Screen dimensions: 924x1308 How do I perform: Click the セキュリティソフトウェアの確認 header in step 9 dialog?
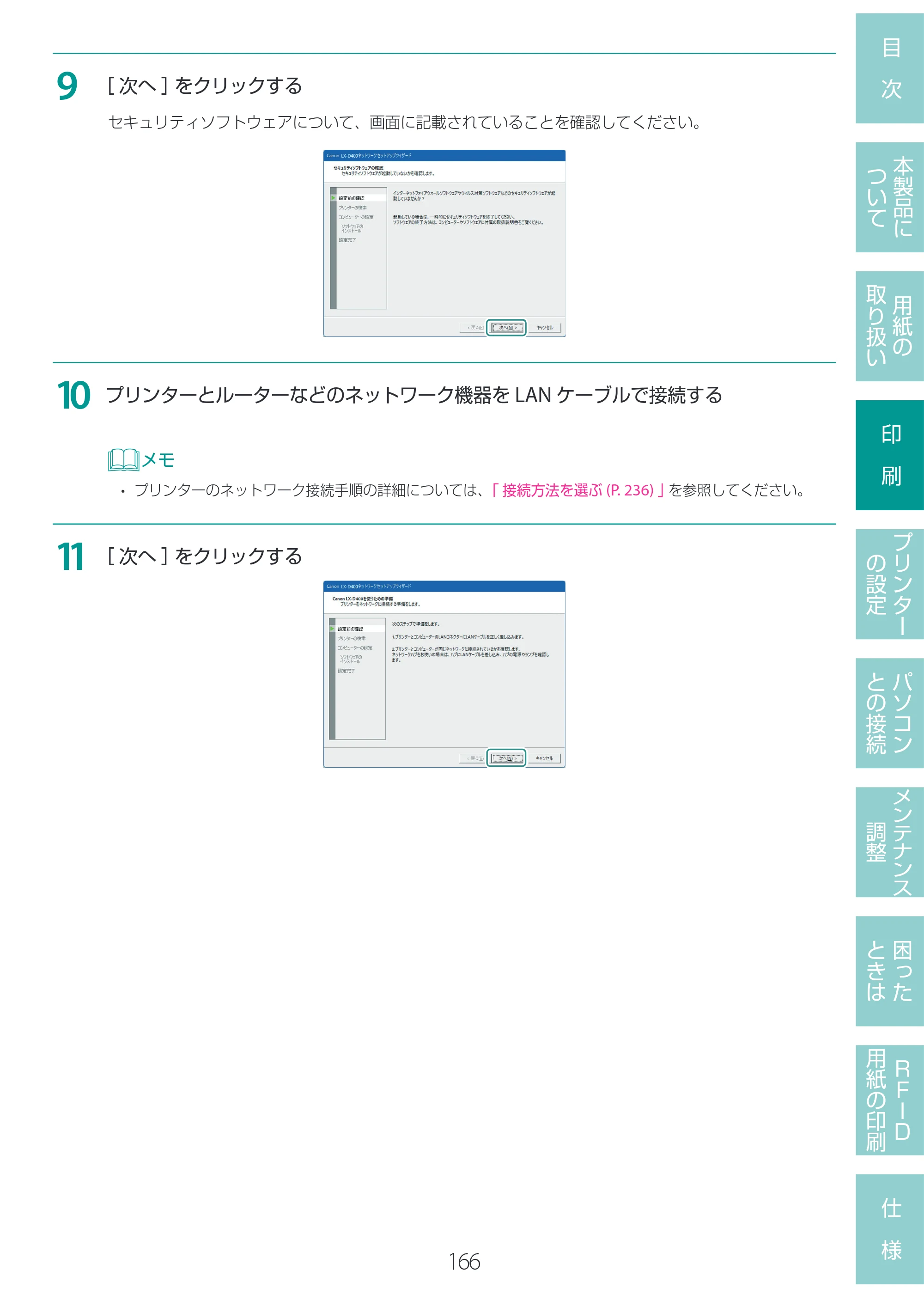(358, 167)
